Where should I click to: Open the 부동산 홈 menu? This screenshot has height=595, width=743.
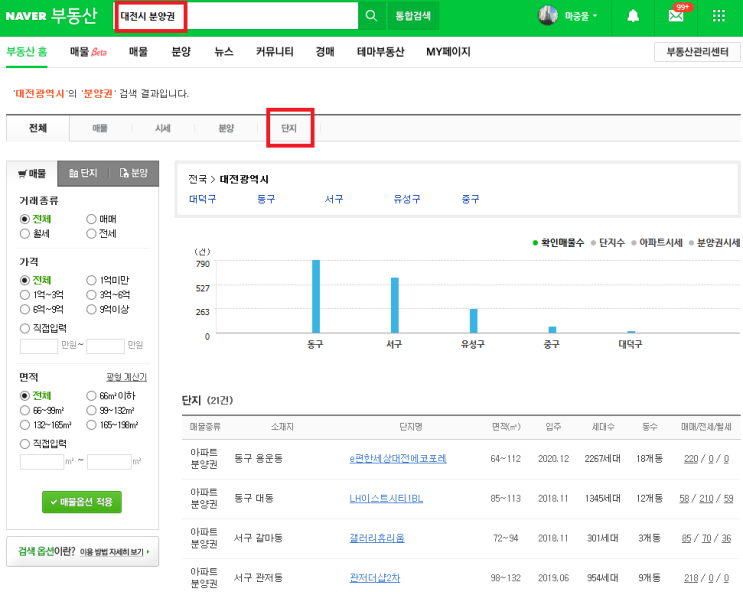pyautogui.click(x=27, y=52)
